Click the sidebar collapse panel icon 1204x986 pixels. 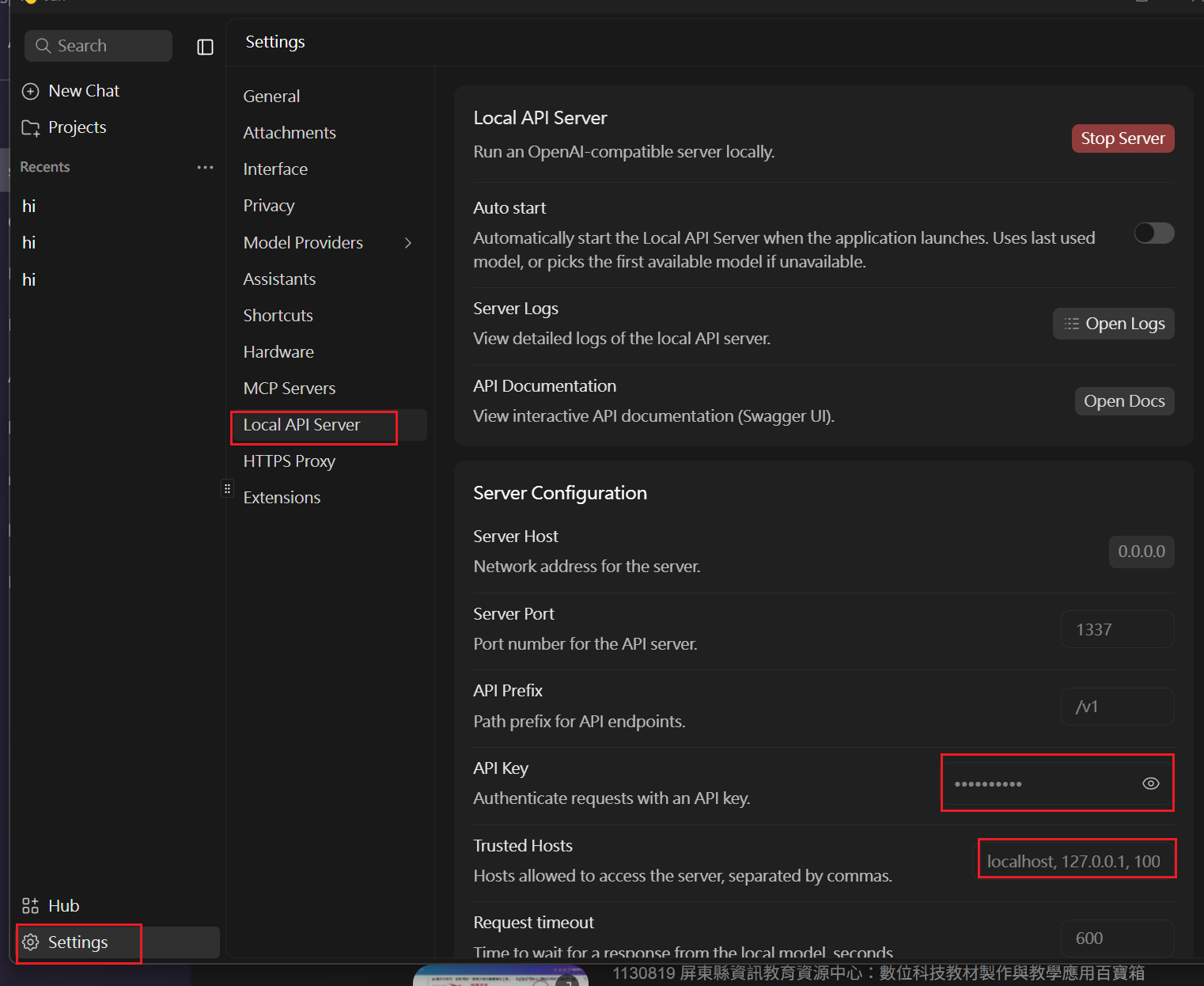[x=205, y=47]
